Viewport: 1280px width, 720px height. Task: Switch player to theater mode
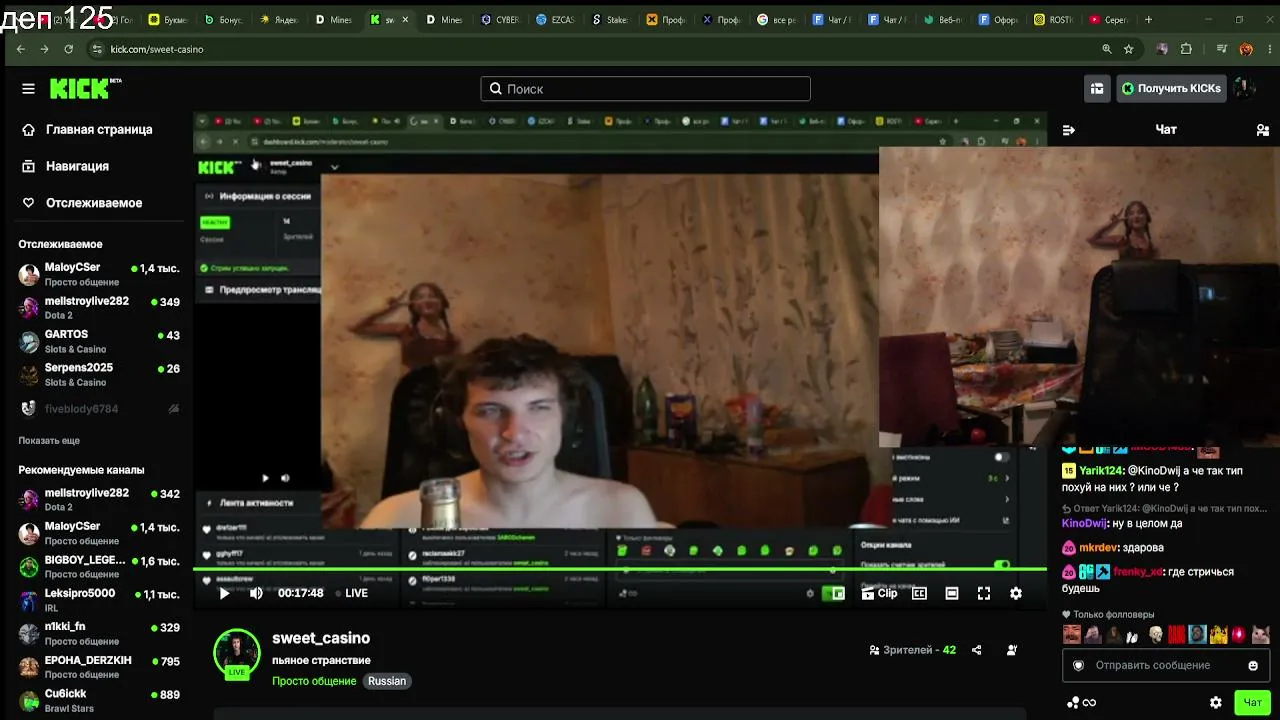click(x=952, y=593)
